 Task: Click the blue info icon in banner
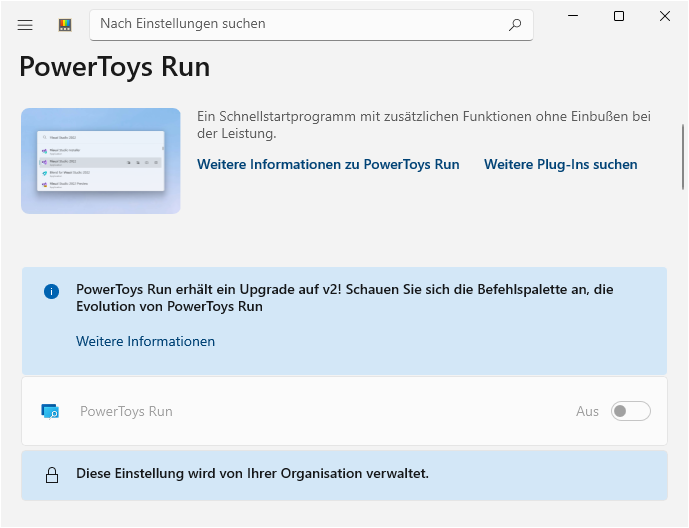(51, 291)
